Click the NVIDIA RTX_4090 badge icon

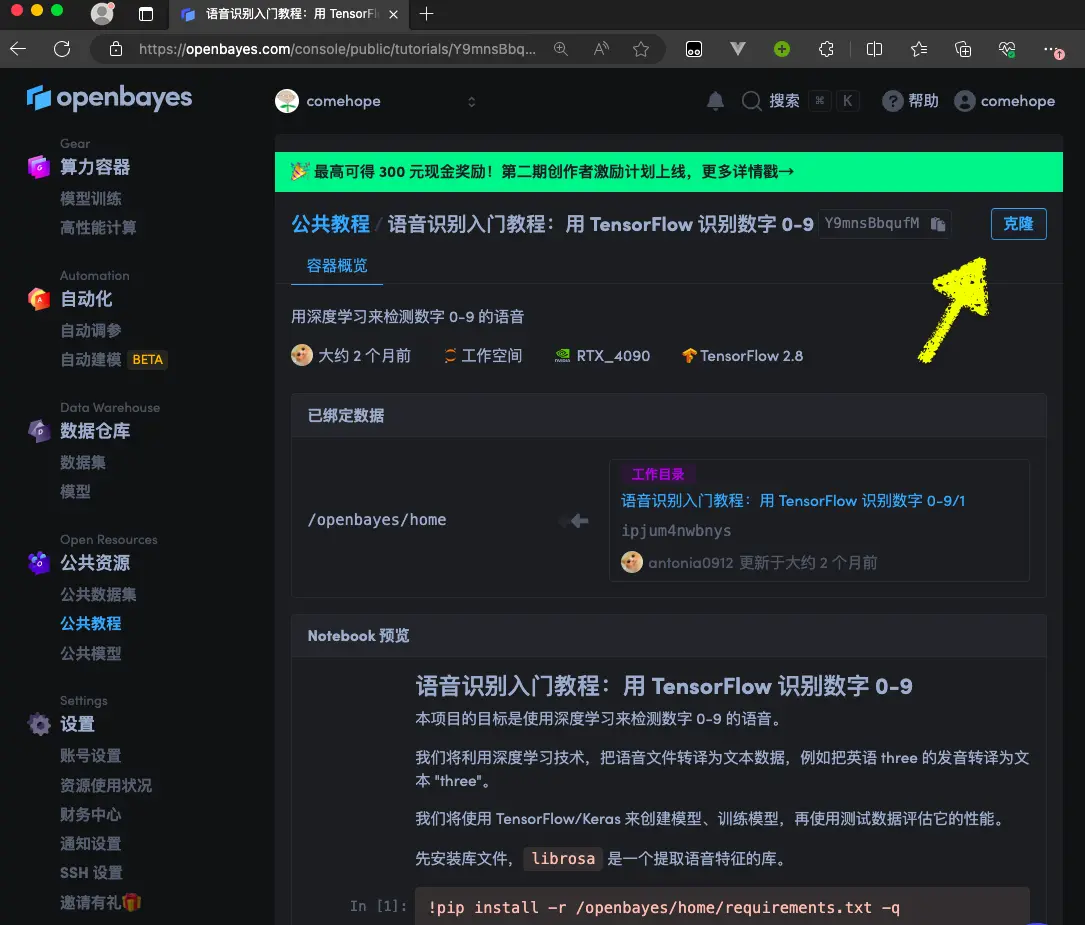pyautogui.click(x=564, y=355)
